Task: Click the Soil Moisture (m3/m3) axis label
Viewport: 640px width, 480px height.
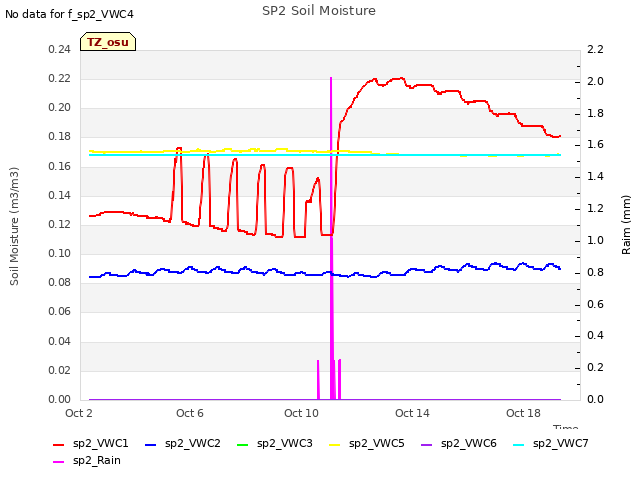Action: (x=14, y=226)
